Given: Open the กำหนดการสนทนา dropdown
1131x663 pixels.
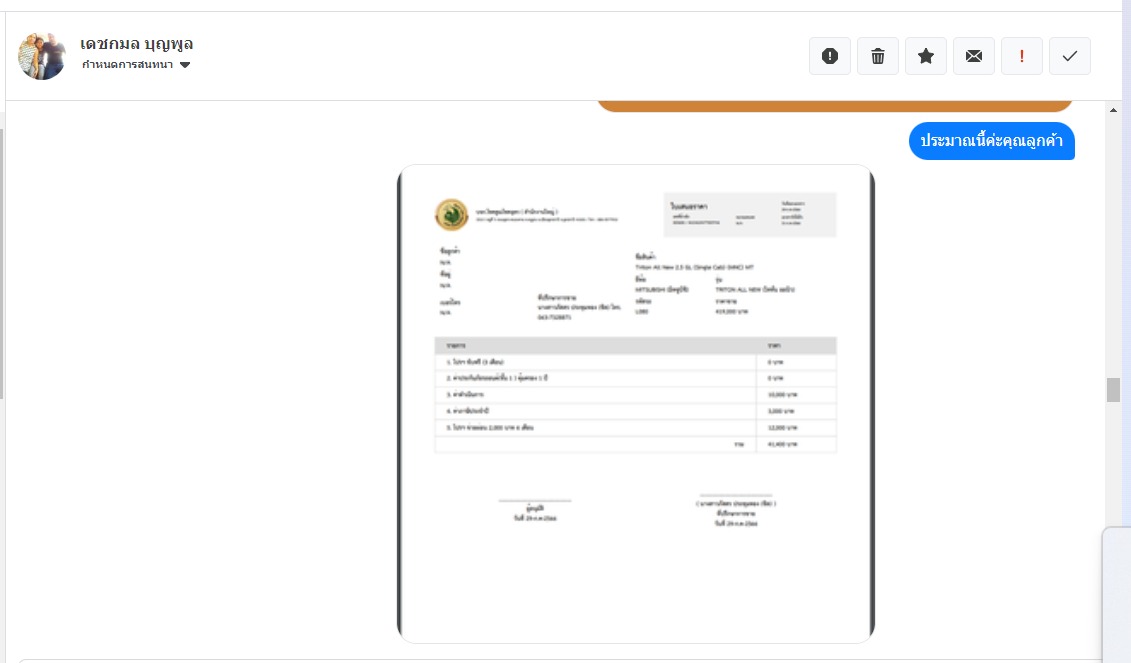Looking at the screenshot, I should click(136, 65).
